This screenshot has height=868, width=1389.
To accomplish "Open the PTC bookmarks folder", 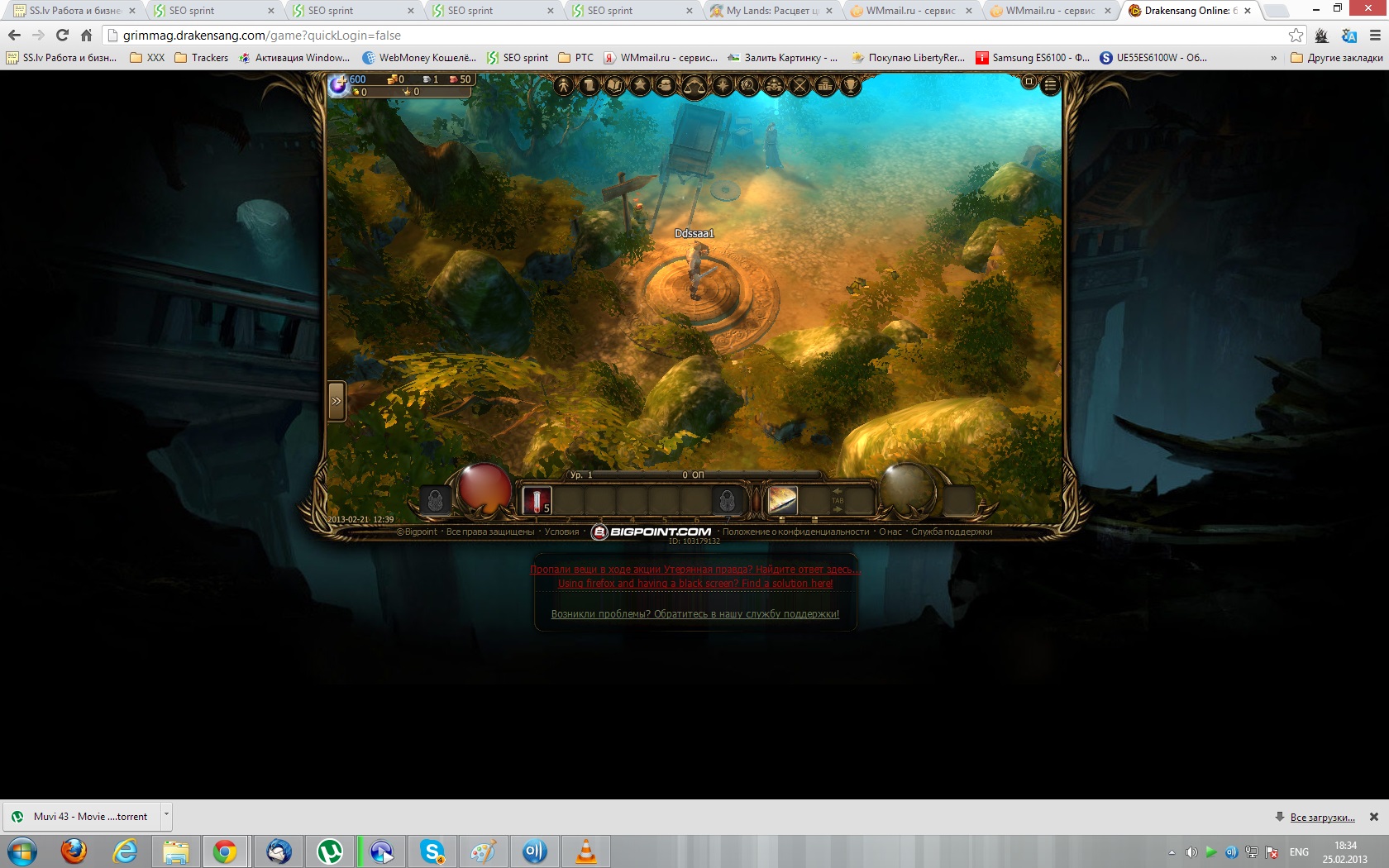I will tap(575, 58).
